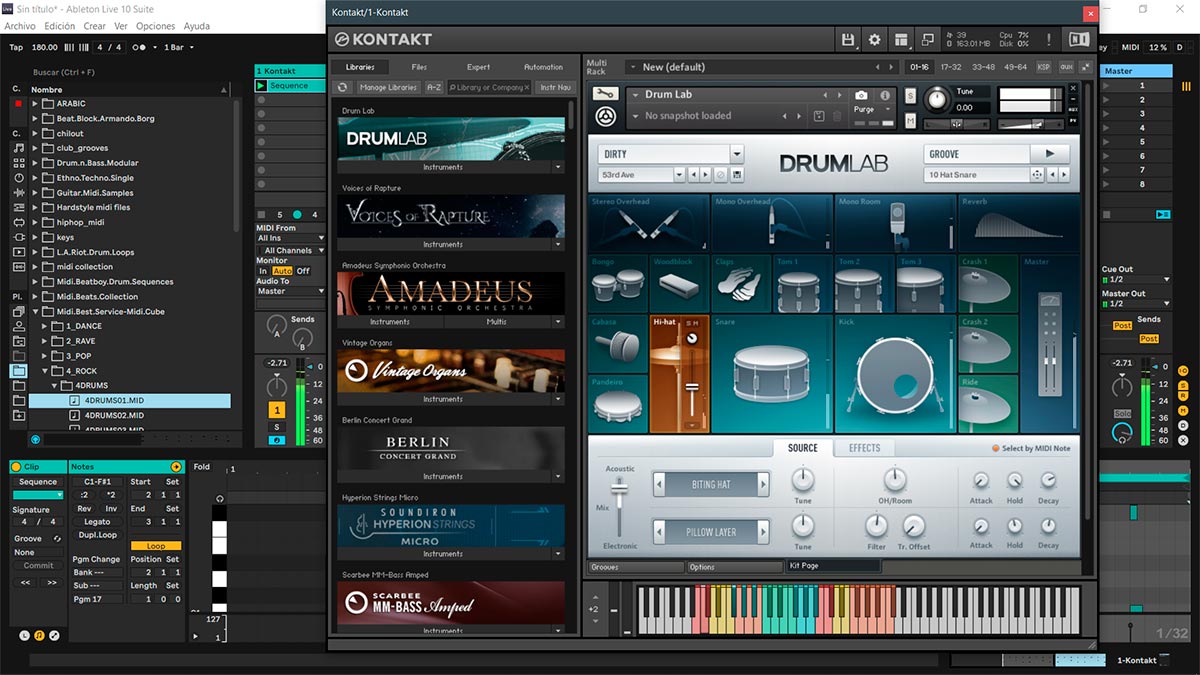Switch to the EFFECTS tab in Drum Lab
Viewport: 1200px width, 675px height.
point(865,448)
